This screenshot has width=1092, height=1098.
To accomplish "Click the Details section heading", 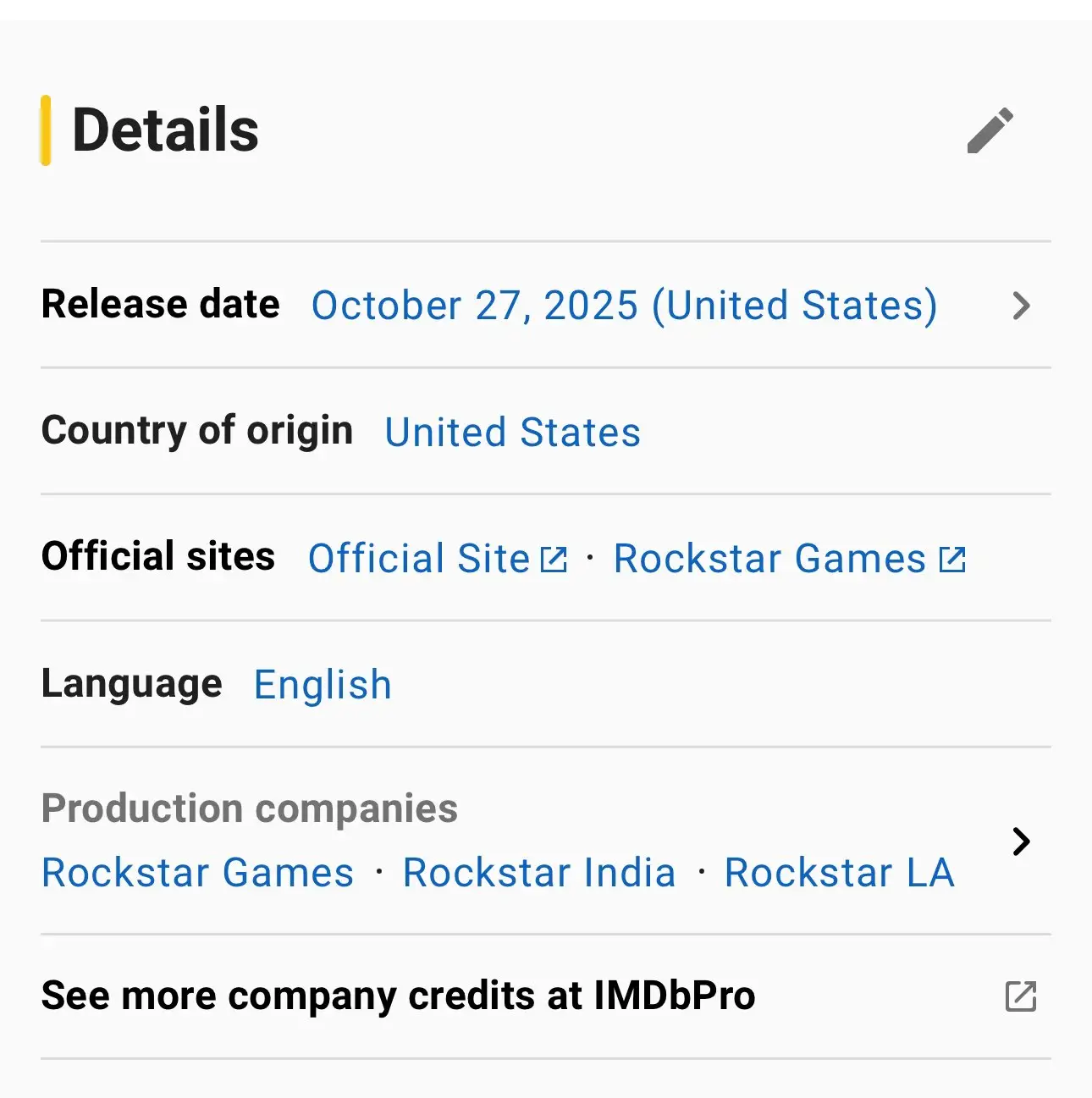I will (165, 129).
